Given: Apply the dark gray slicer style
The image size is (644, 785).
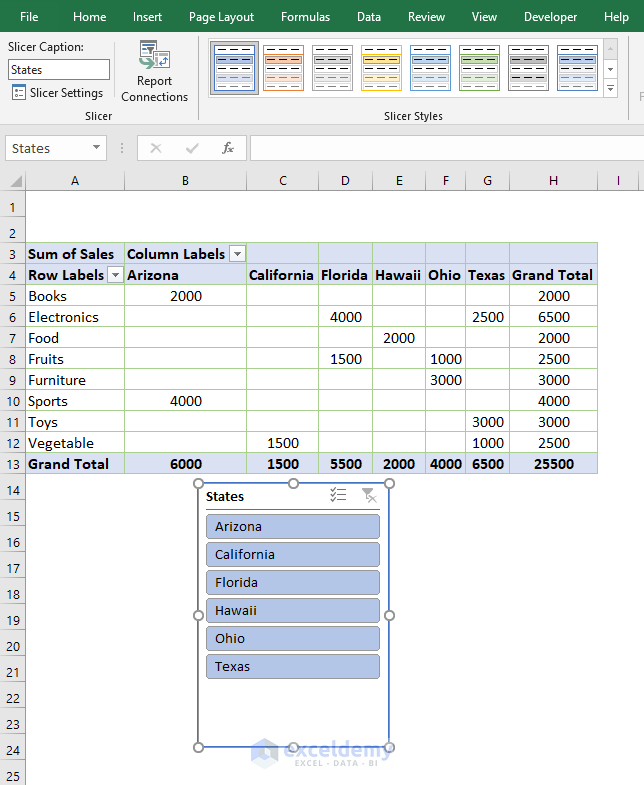Looking at the screenshot, I should point(528,68).
